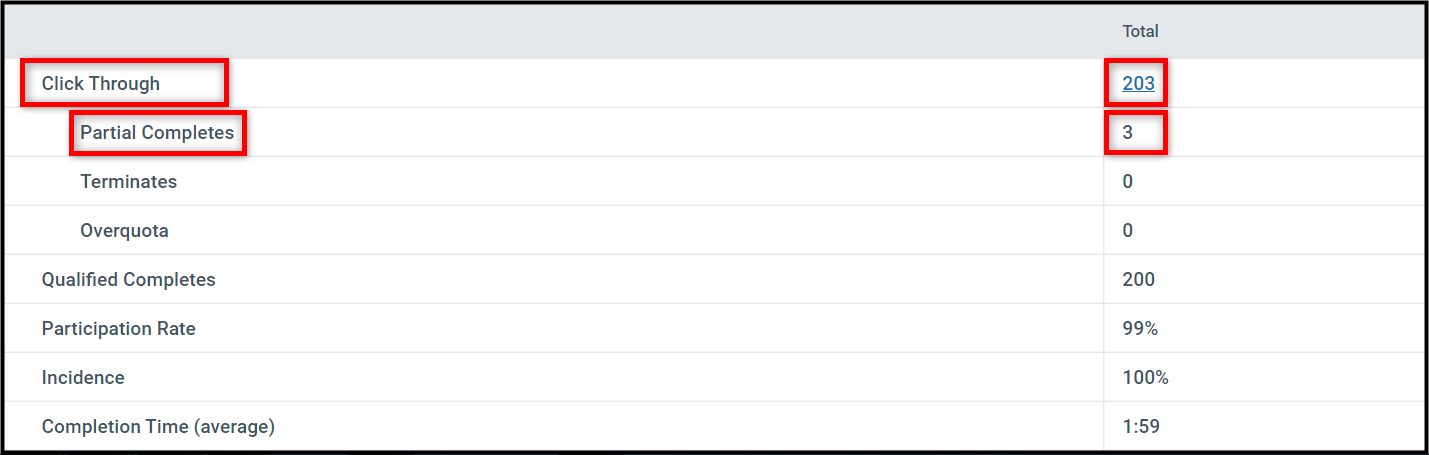Select the Partial Completes value 3
The height and width of the screenshot is (455, 1429).
[1128, 133]
